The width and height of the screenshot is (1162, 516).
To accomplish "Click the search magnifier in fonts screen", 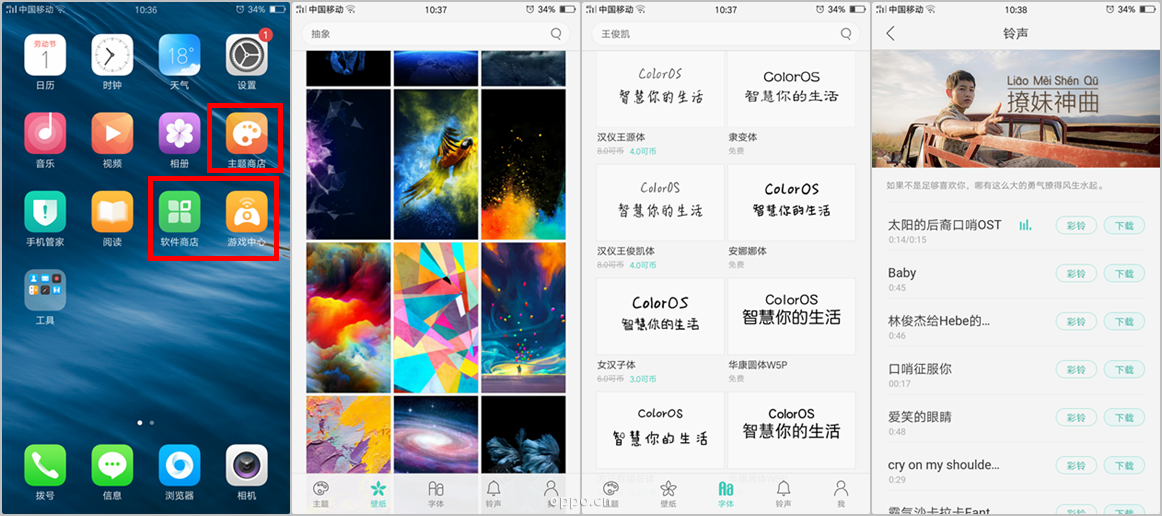I will (846, 33).
